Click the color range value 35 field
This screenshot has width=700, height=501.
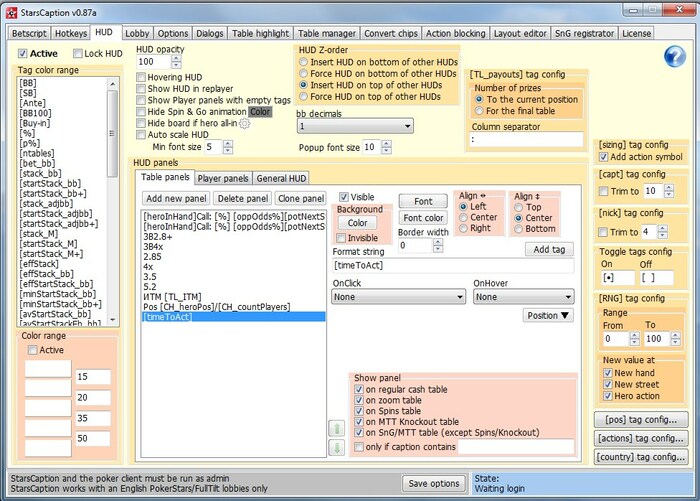(x=93, y=418)
